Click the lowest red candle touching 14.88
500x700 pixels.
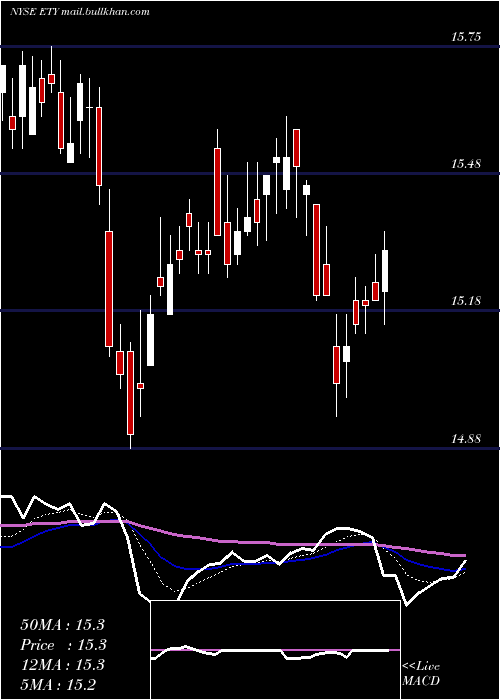pyautogui.click(x=130, y=393)
